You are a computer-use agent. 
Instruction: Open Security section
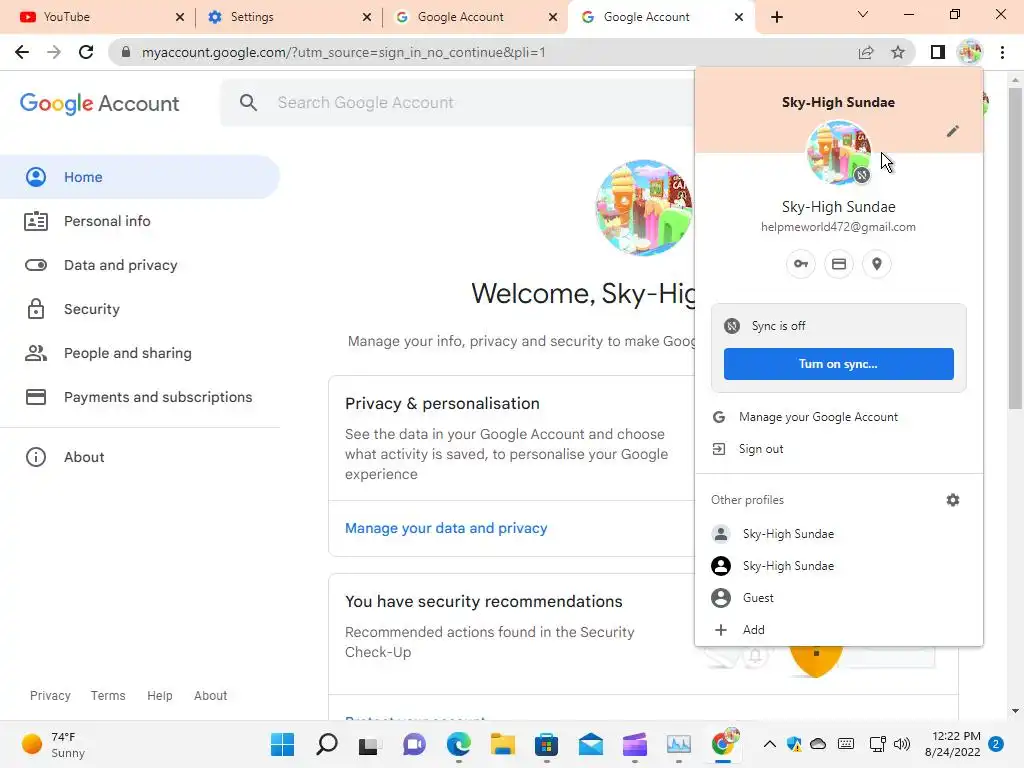pyautogui.click(x=140, y=309)
